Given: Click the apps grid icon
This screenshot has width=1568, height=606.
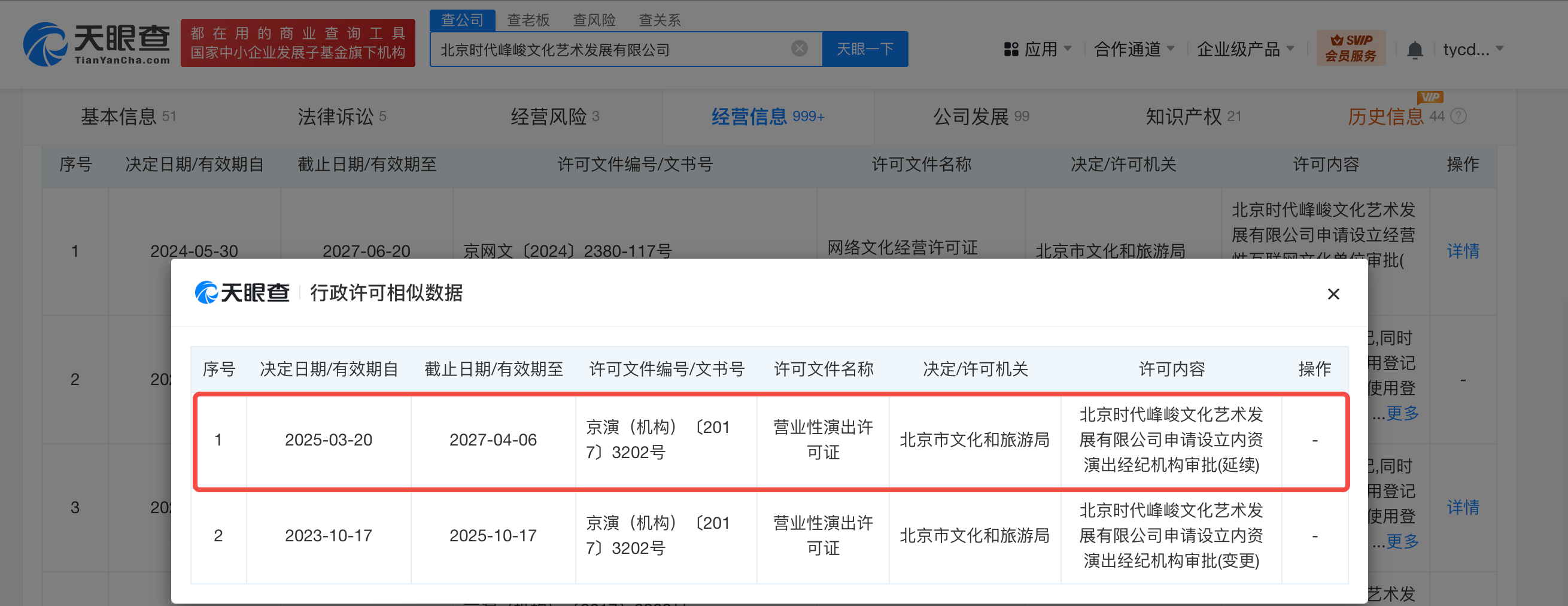Looking at the screenshot, I should 1011,49.
